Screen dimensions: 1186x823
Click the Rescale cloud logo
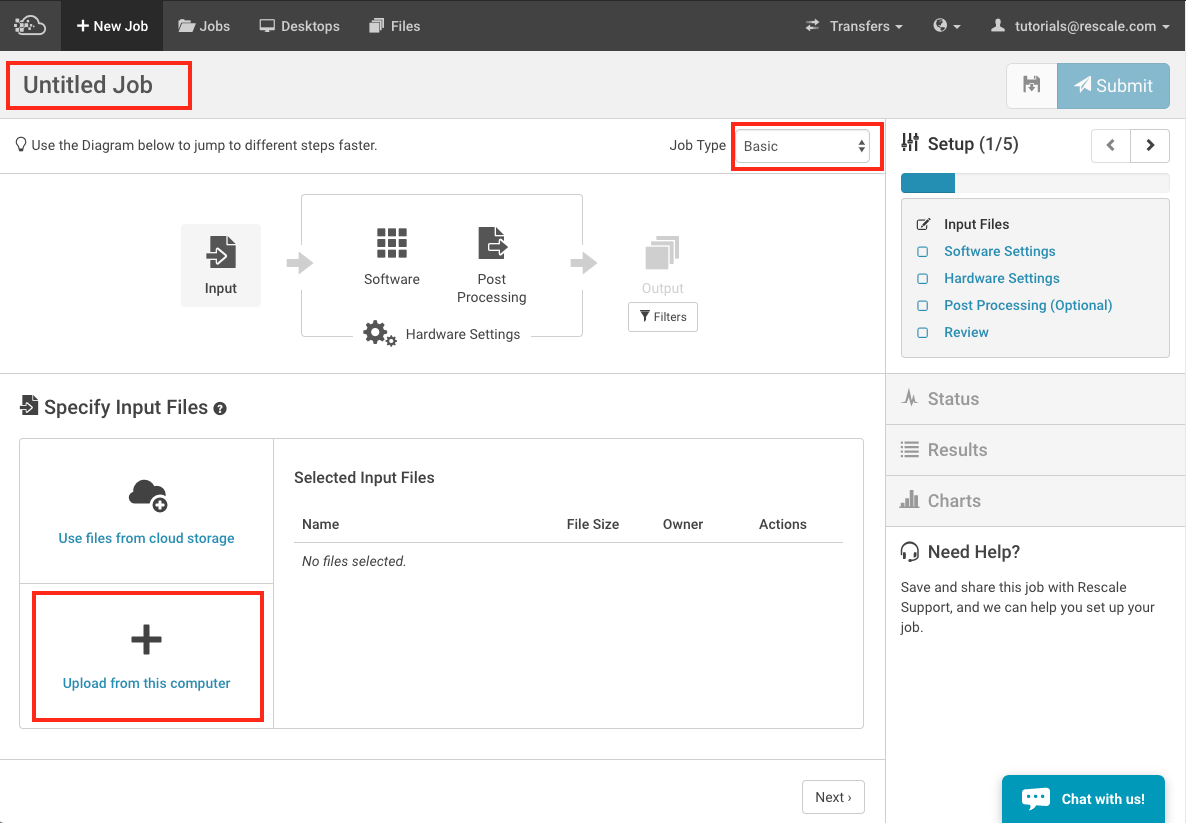pyautogui.click(x=30, y=25)
